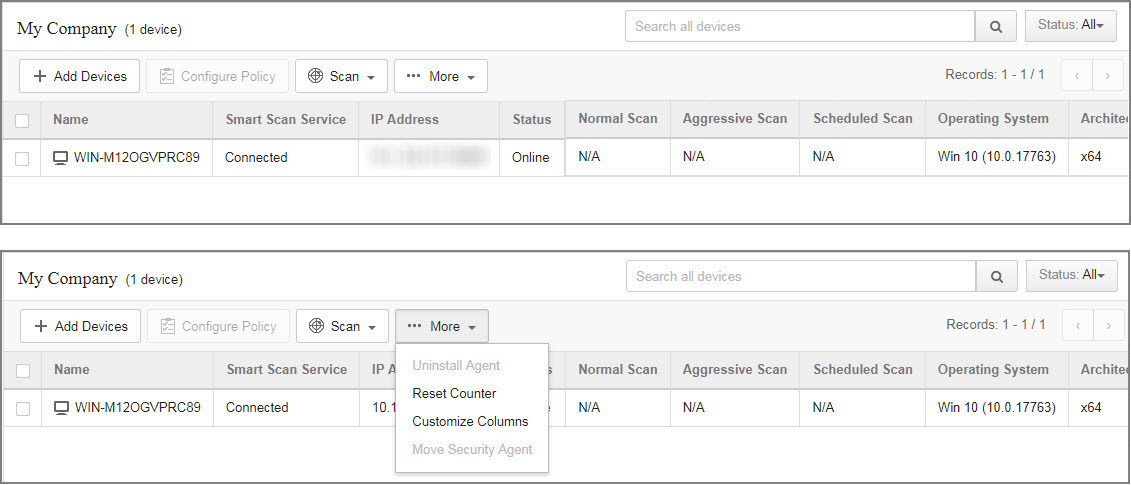Viewport: 1131px width, 485px height.
Task: Tick the select-all checkbox in upper table header
Action: click(x=22, y=120)
